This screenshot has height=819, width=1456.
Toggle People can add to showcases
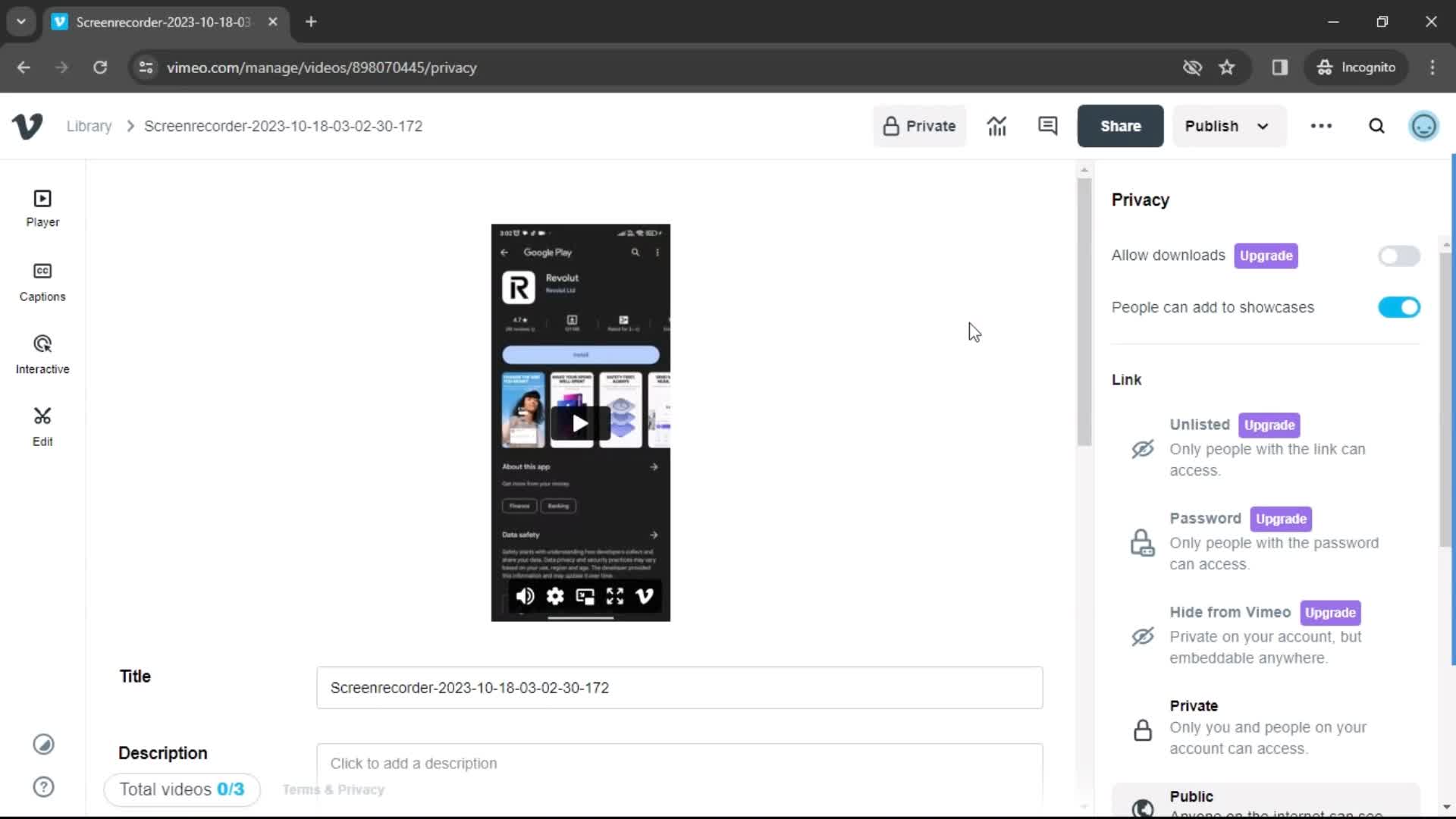tap(1399, 307)
